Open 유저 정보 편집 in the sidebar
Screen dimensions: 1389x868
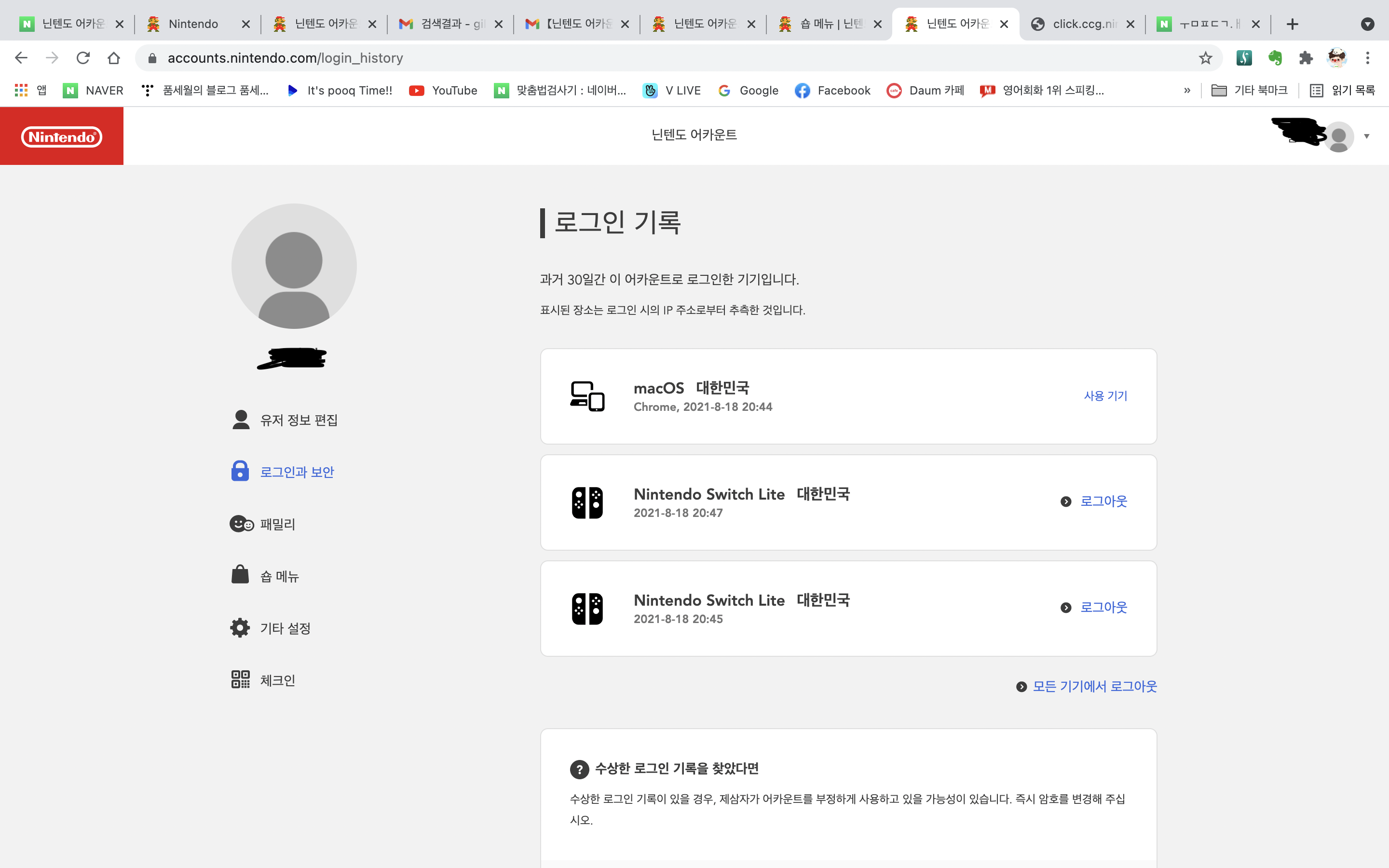point(298,420)
